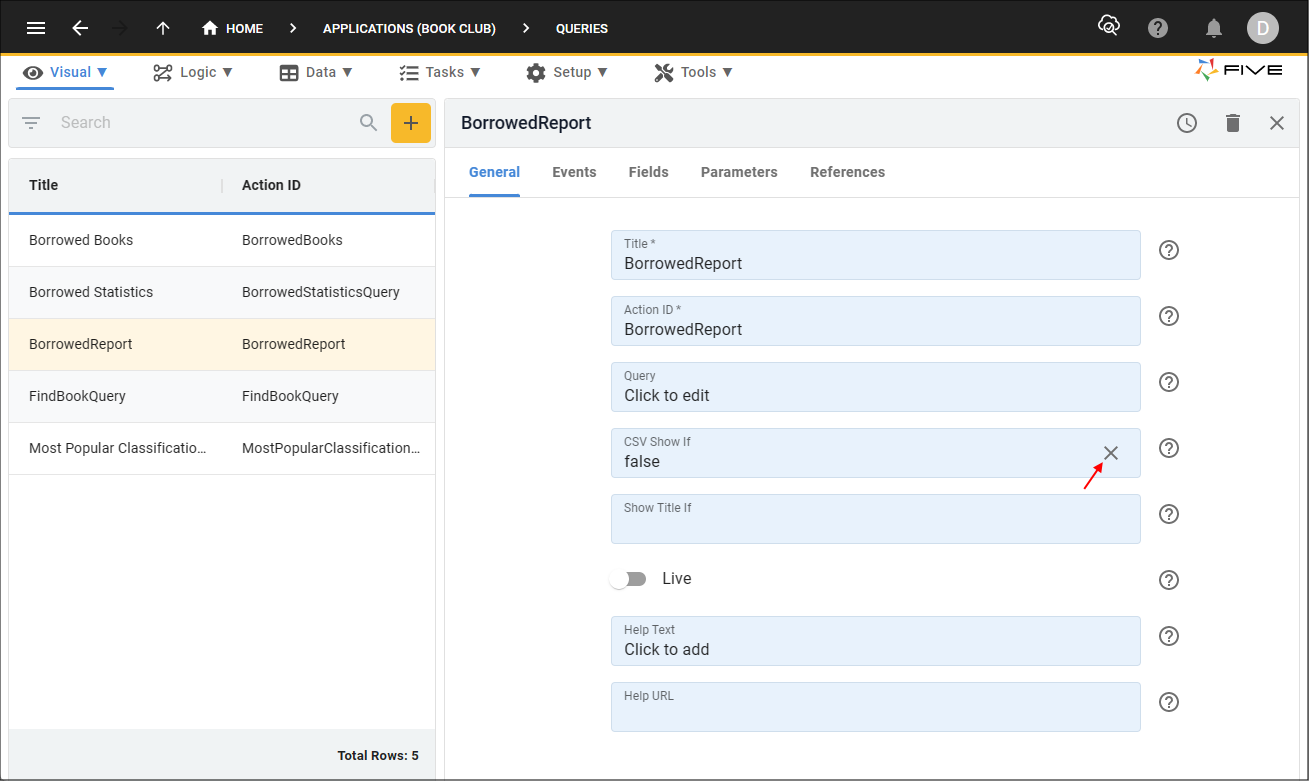
Task: Click the BorrowedBooks action ID cell
Action: click(292, 240)
